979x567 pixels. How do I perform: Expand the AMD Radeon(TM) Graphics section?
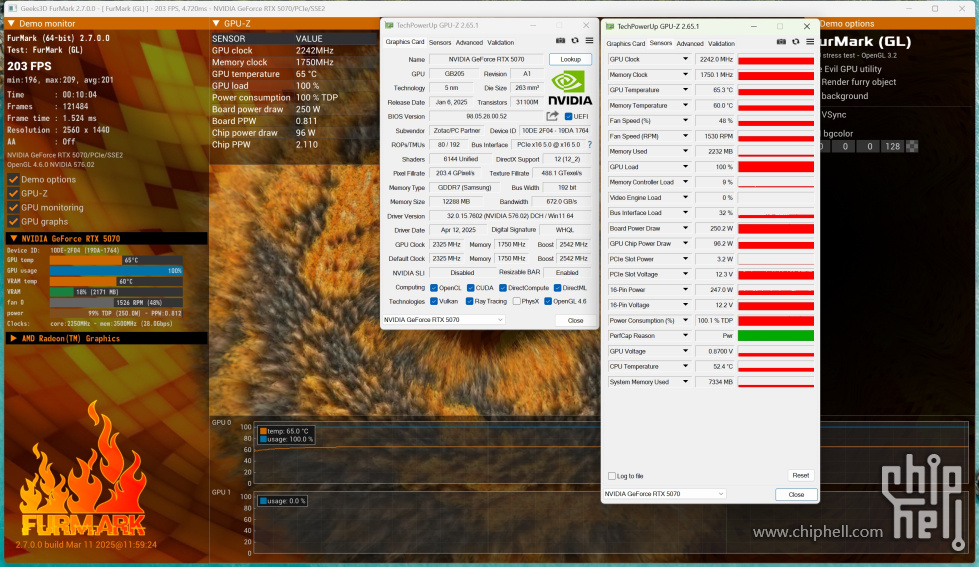click(x=13, y=338)
